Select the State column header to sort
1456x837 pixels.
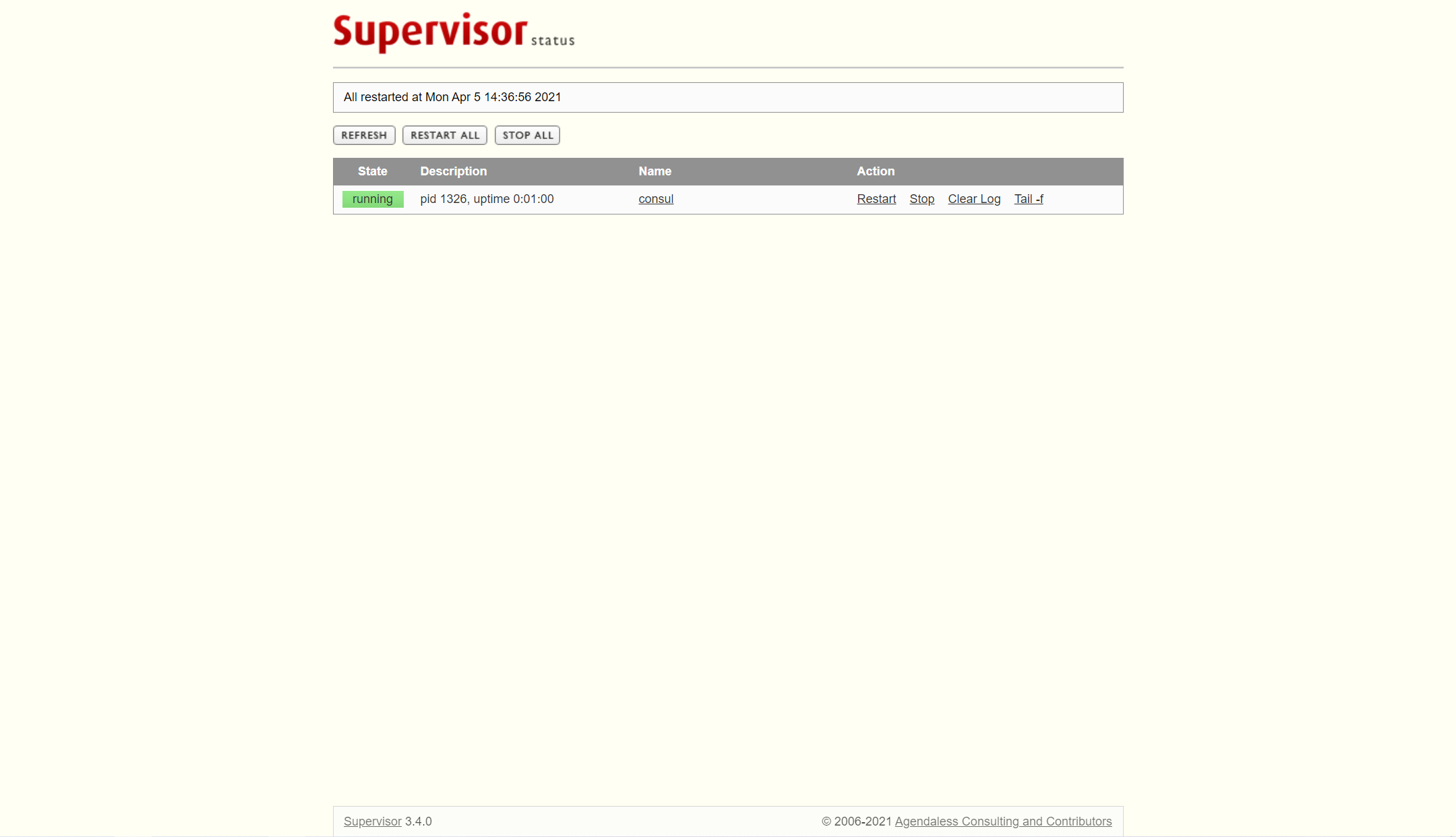click(x=372, y=171)
